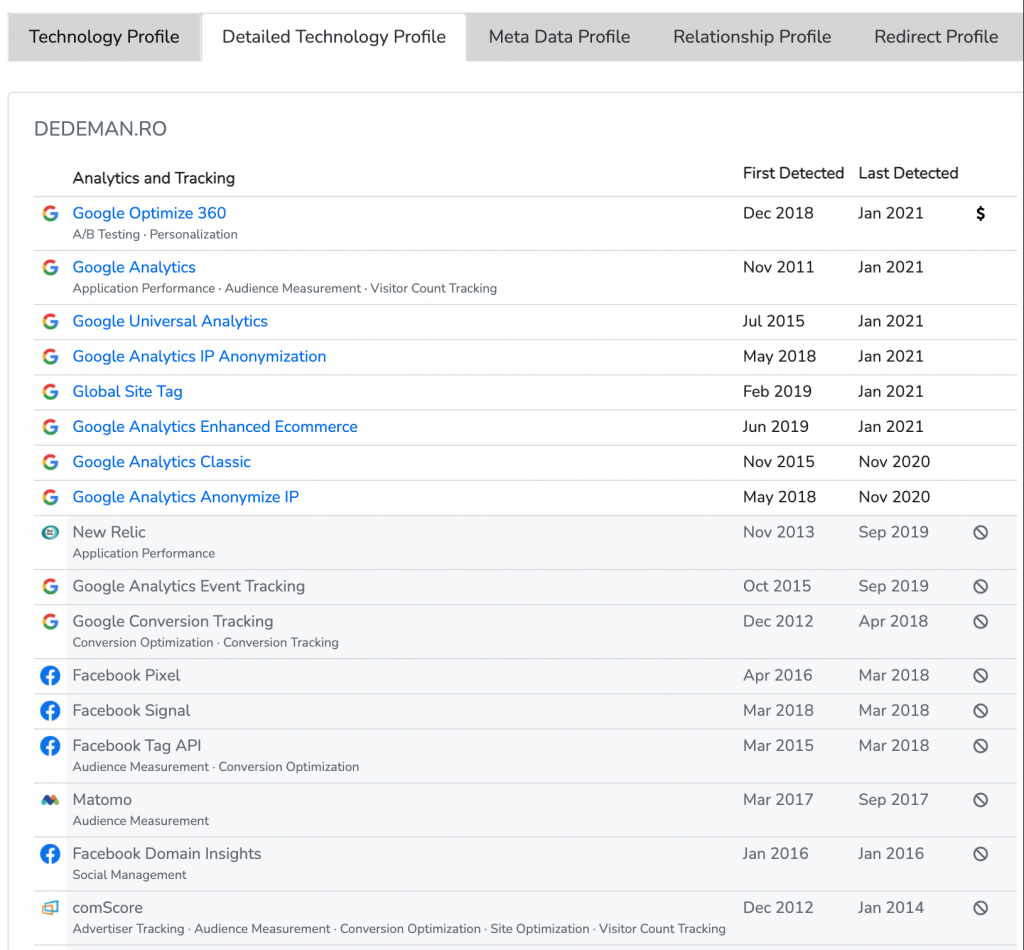The height and width of the screenshot is (950, 1024).
Task: Select the Facebook Pixel entry name
Action: [126, 675]
